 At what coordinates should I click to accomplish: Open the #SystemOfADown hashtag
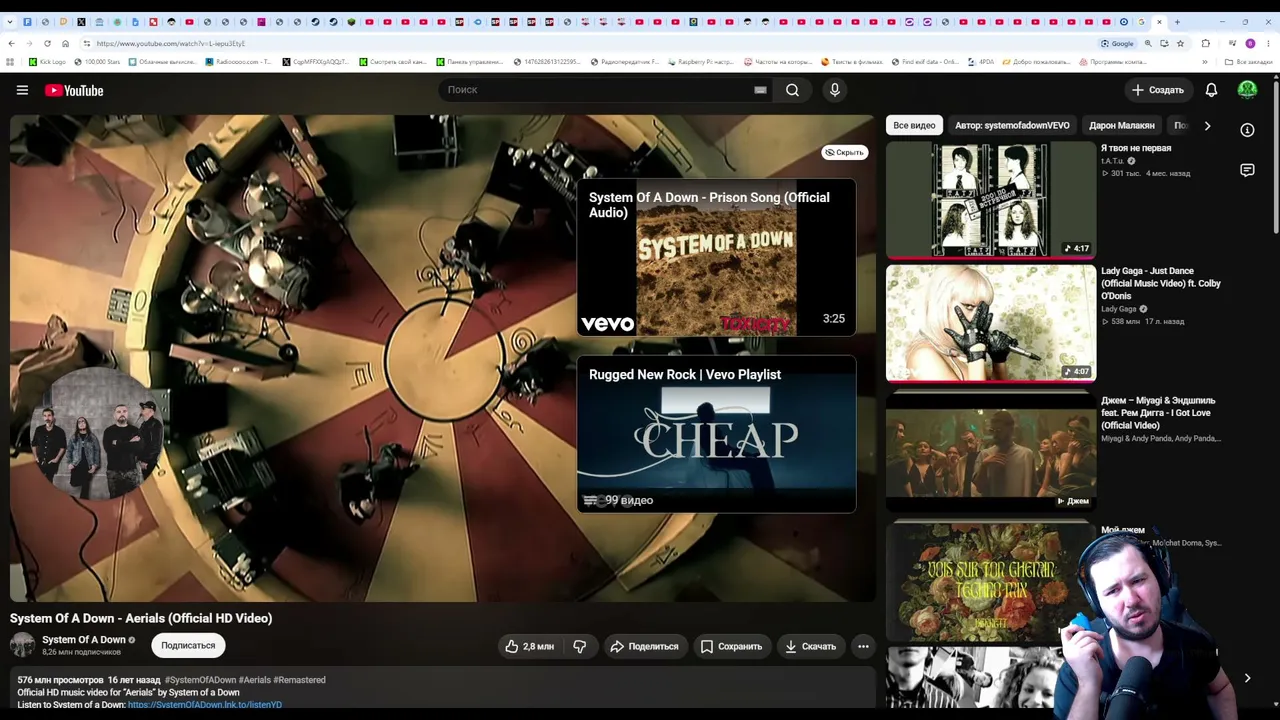pos(201,680)
